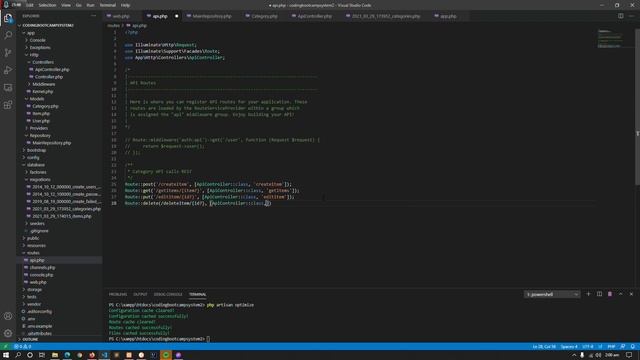Image resolution: width=640 pixels, height=360 pixels.
Task: Open the Explorer view in activity bar
Action: (8, 18)
